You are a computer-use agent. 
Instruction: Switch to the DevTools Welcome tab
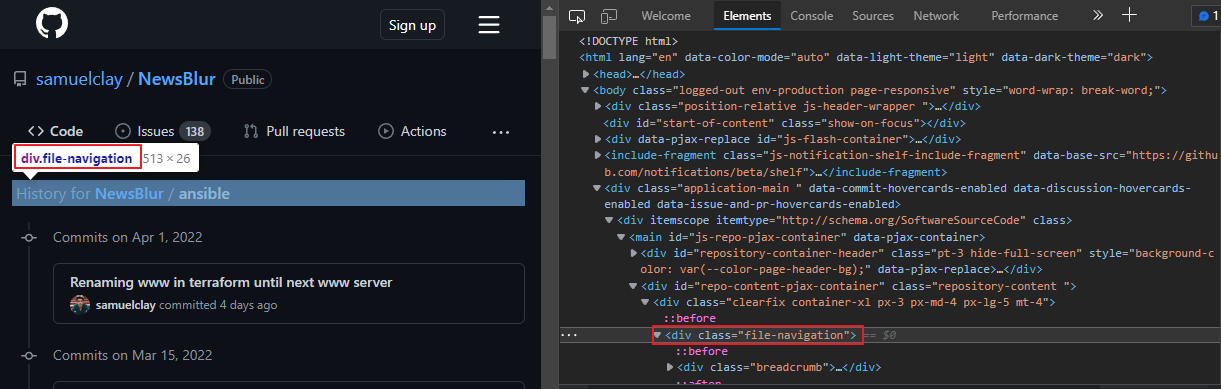pyautogui.click(x=666, y=16)
